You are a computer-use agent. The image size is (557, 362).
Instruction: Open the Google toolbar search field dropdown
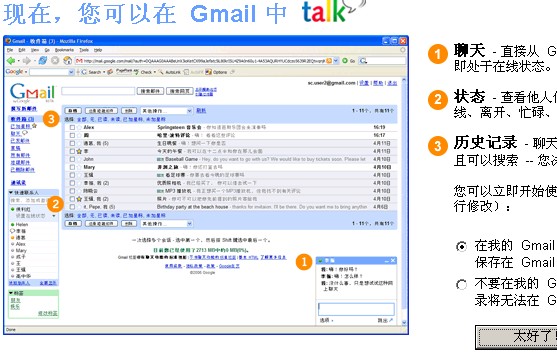pos(71,72)
